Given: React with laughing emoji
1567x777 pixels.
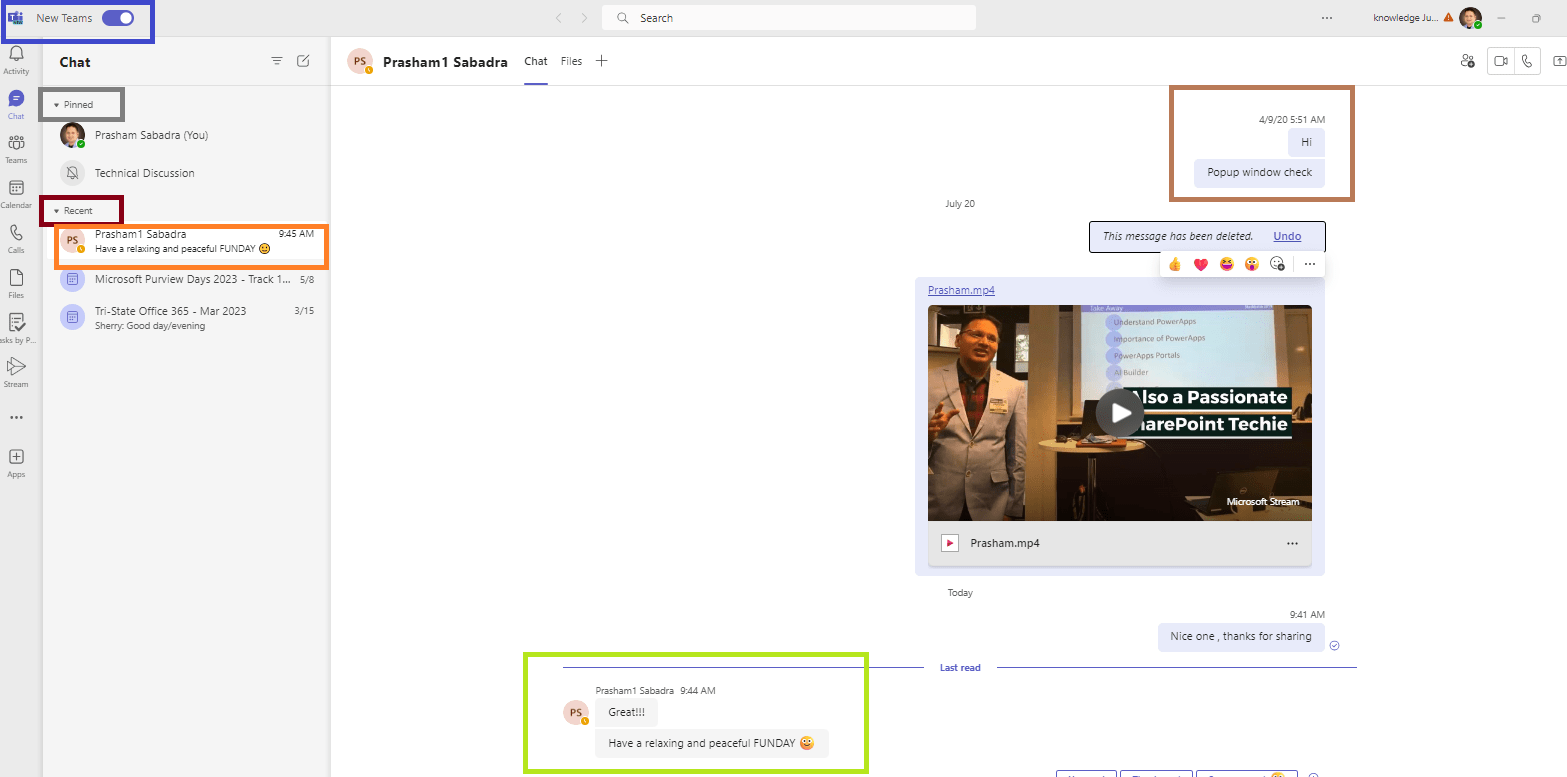Looking at the screenshot, I should (x=1226, y=264).
